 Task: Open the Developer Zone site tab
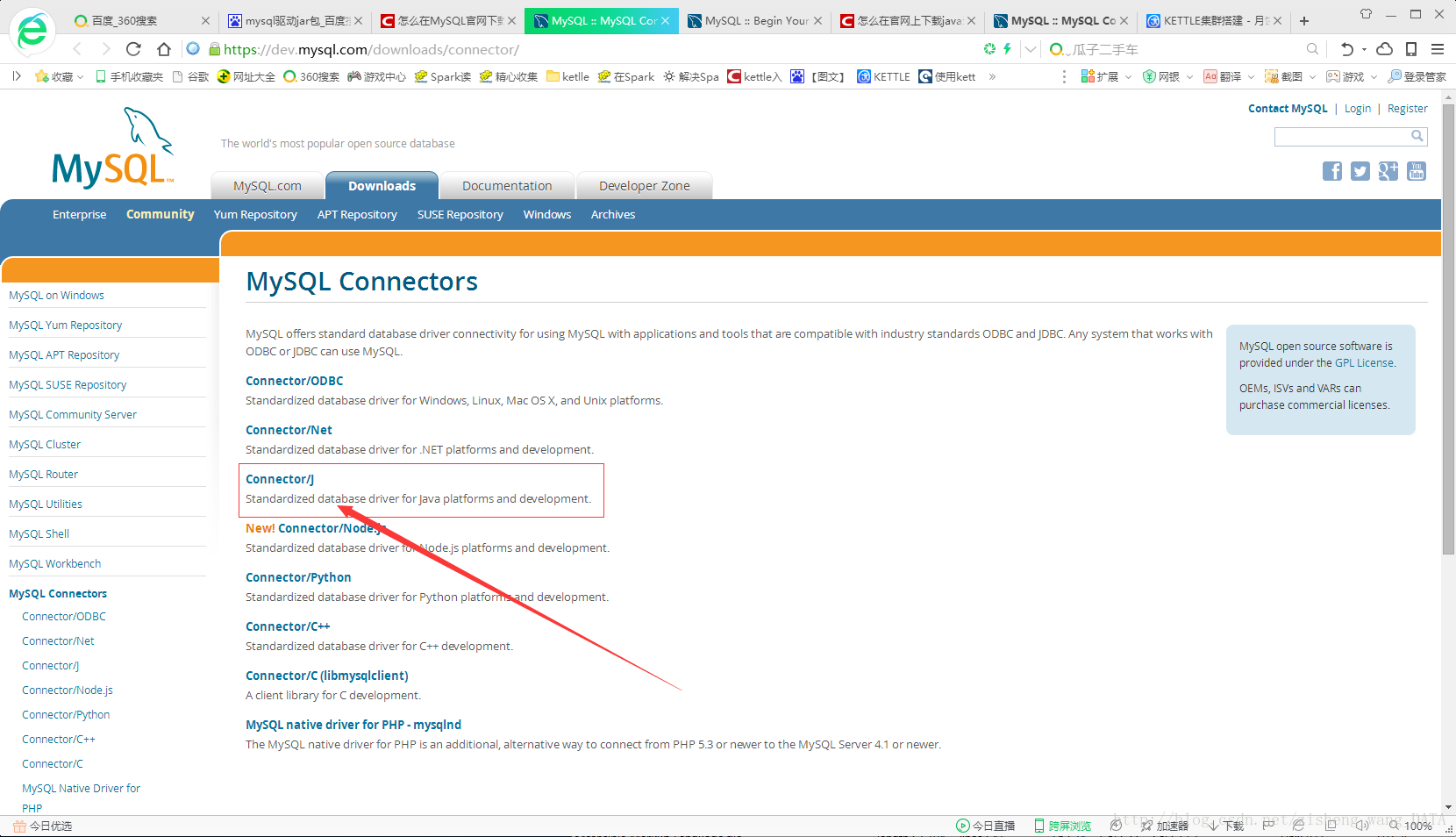pyautogui.click(x=644, y=185)
